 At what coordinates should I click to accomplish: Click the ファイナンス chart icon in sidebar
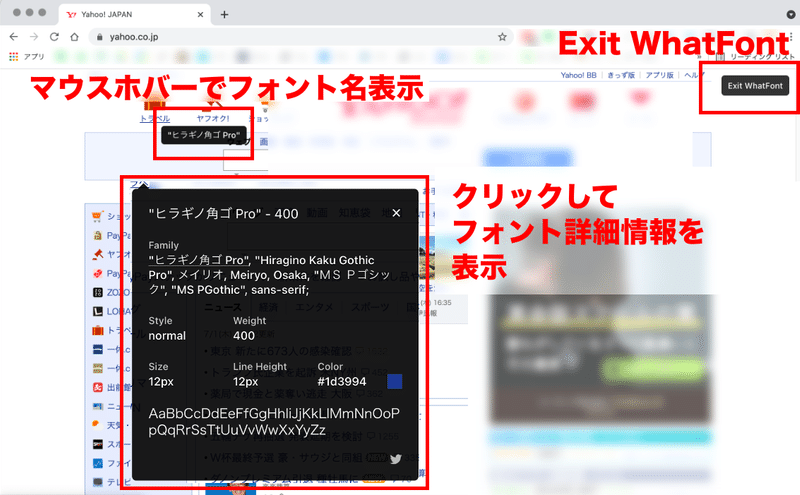[97, 463]
